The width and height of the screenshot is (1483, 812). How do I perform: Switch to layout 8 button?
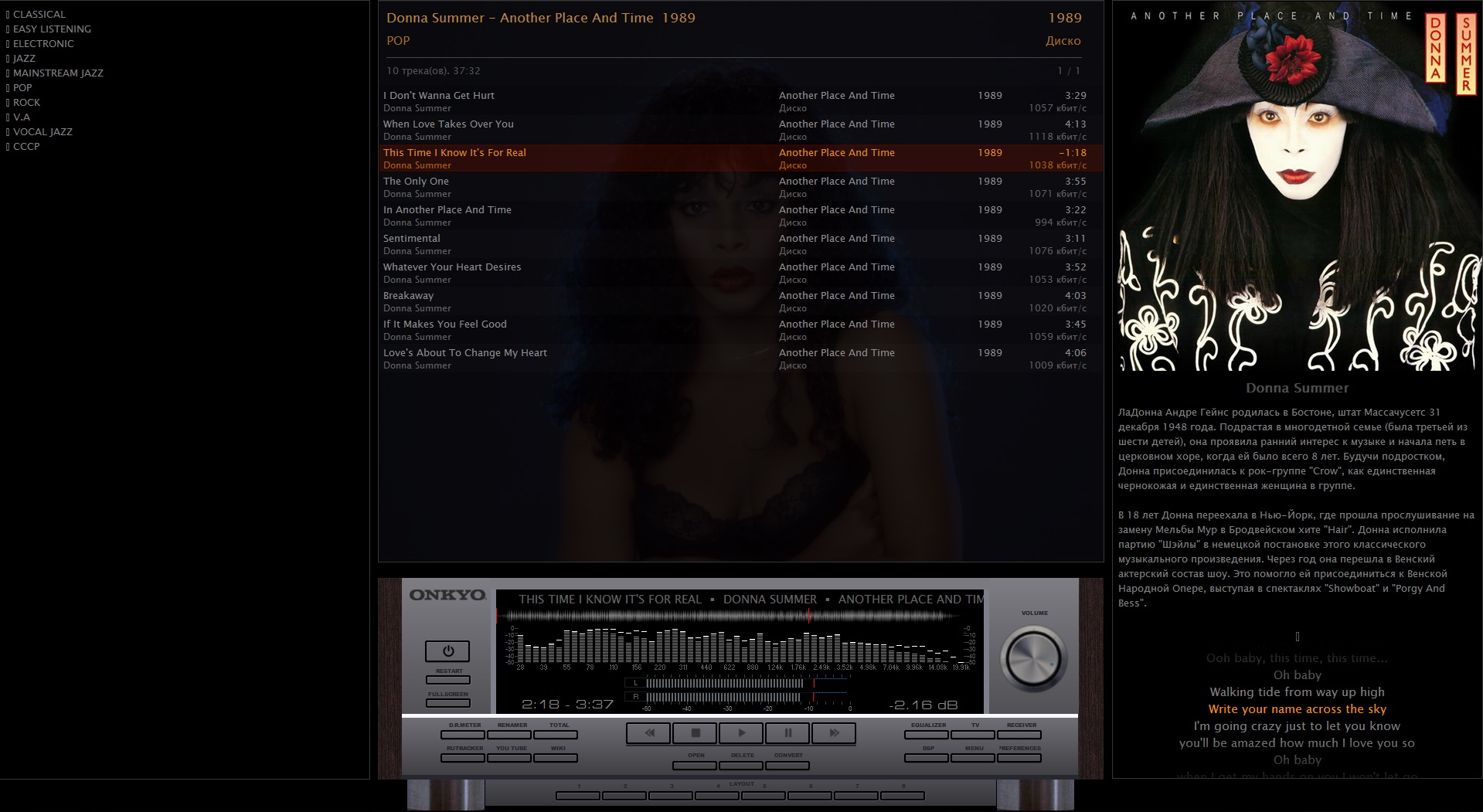pyautogui.click(x=903, y=796)
